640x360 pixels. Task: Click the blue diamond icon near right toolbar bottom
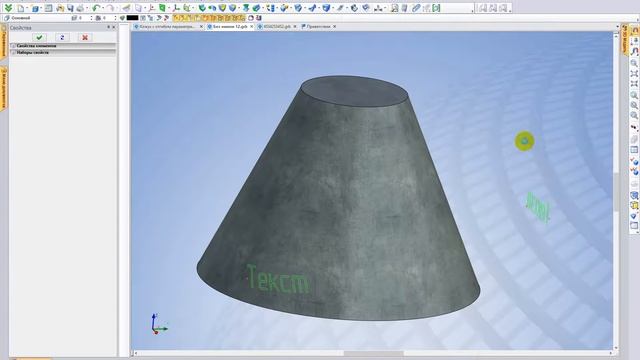[x=634, y=216]
